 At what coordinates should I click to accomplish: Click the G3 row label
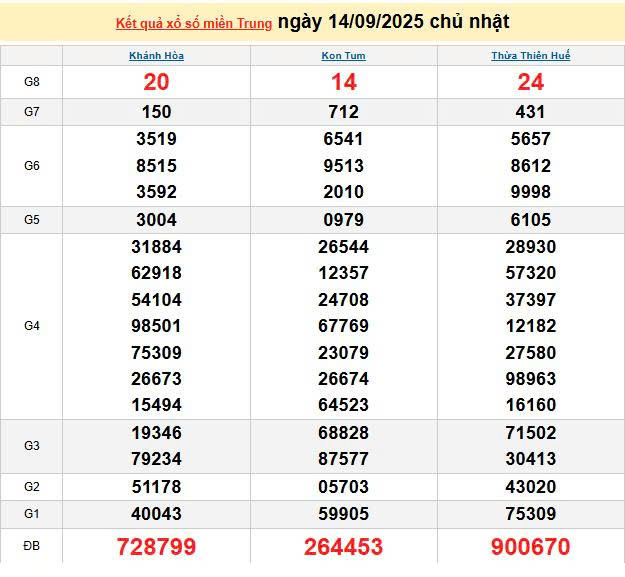pyautogui.click(x=31, y=446)
